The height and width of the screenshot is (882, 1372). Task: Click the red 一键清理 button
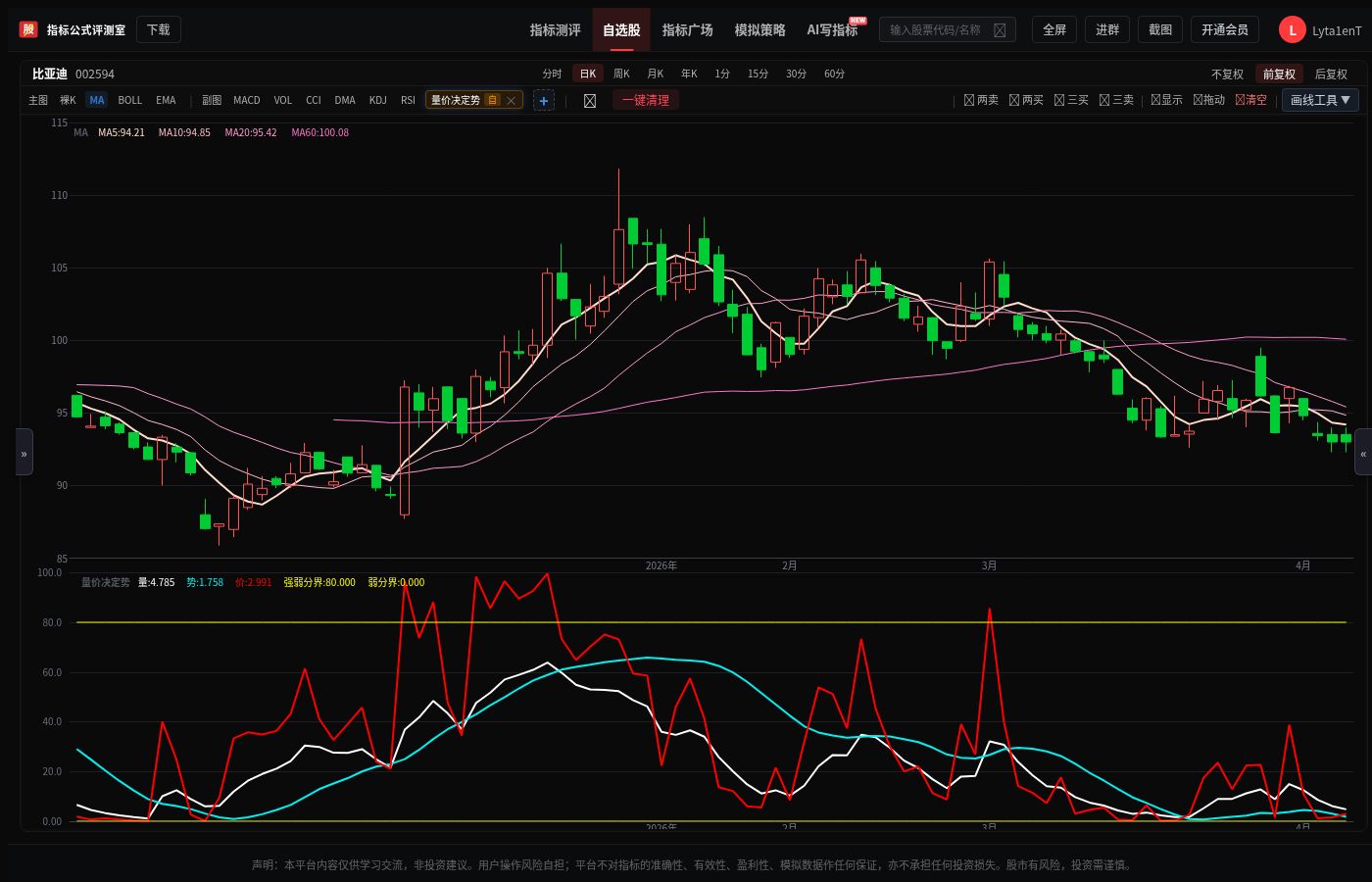pyautogui.click(x=646, y=100)
